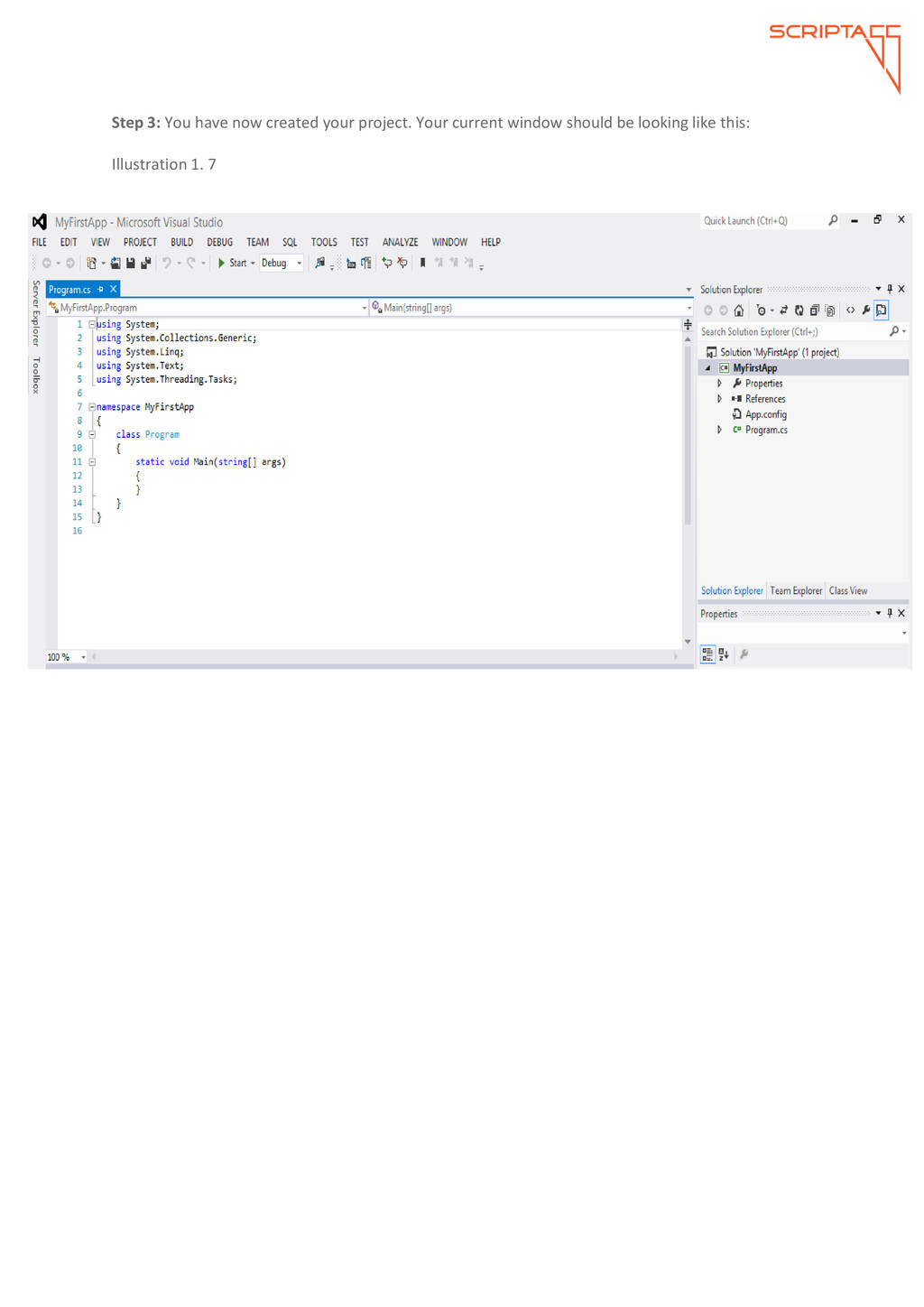
Task: Open the EDIT menu
Action: [69, 242]
